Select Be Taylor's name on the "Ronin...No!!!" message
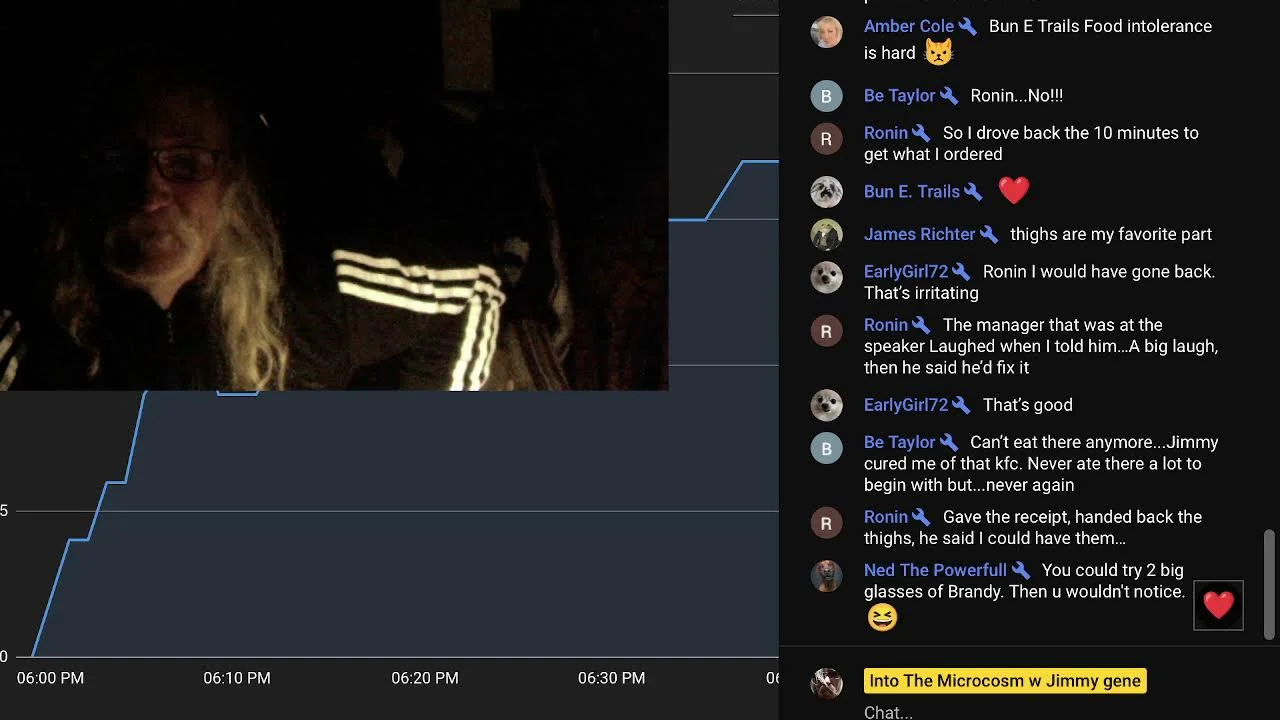The width and height of the screenshot is (1280, 720). (900, 96)
